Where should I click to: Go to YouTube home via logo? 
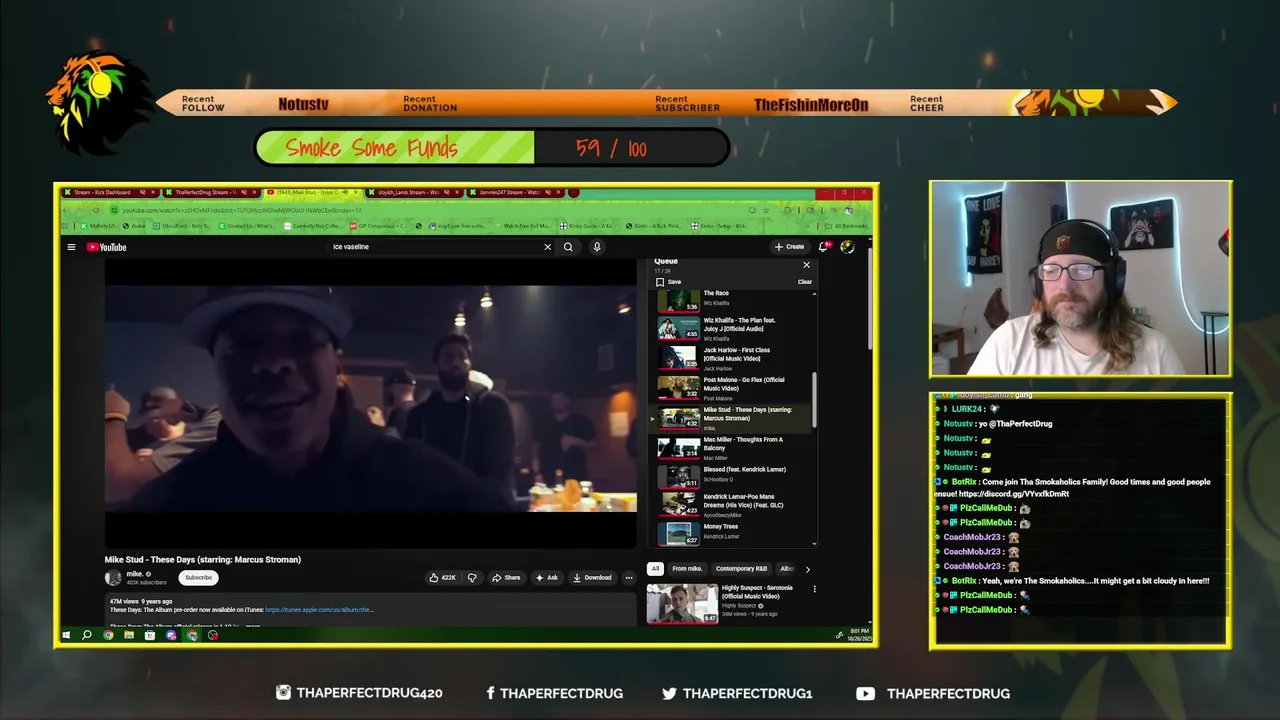106,247
